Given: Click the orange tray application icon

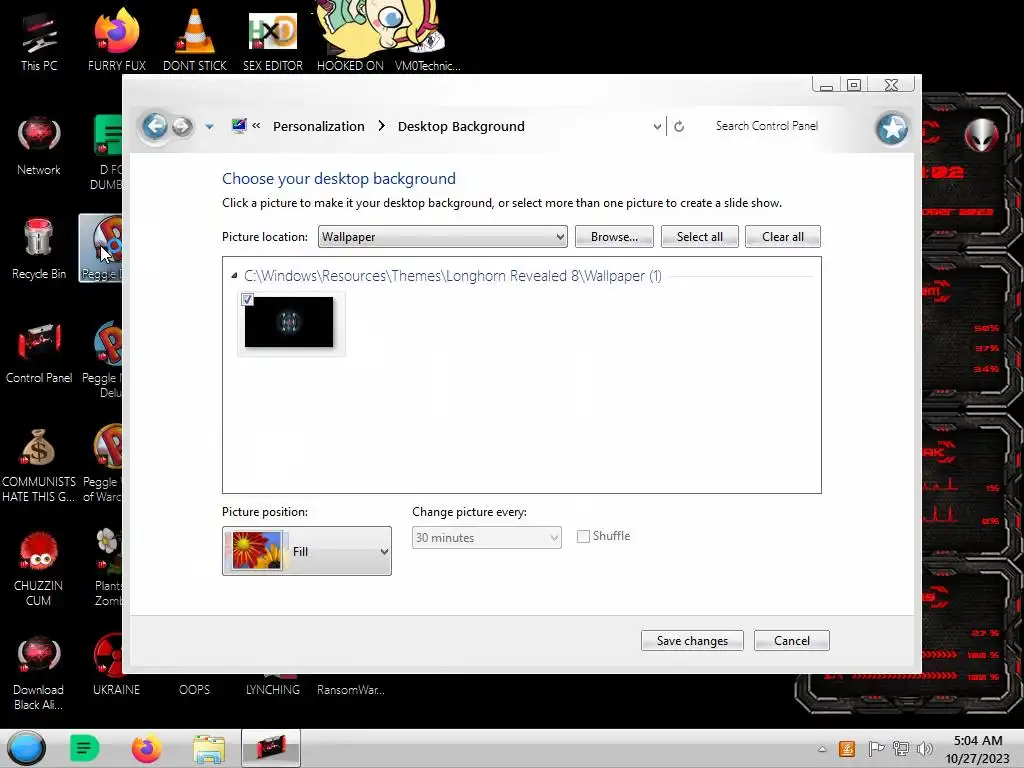Looking at the screenshot, I should point(847,748).
